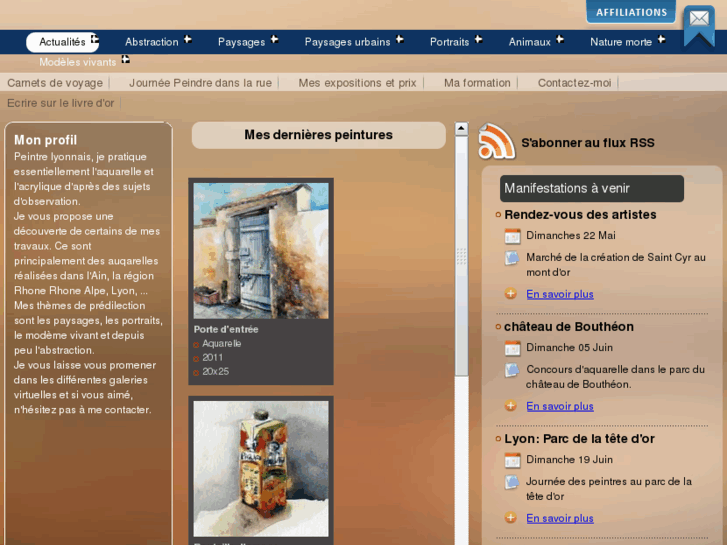This screenshot has width=727, height=545.
Task: Expand the Paysages urbains submenu plus
Action: click(x=400, y=39)
